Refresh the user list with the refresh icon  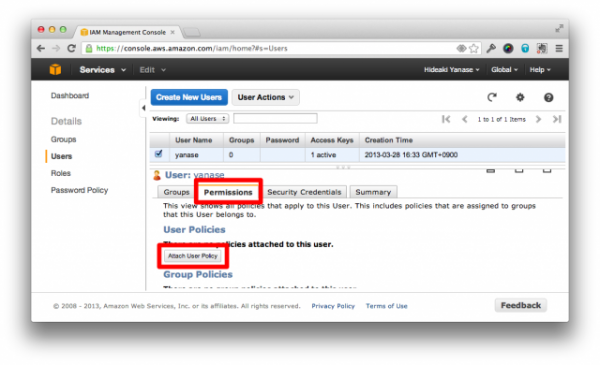coord(492,97)
